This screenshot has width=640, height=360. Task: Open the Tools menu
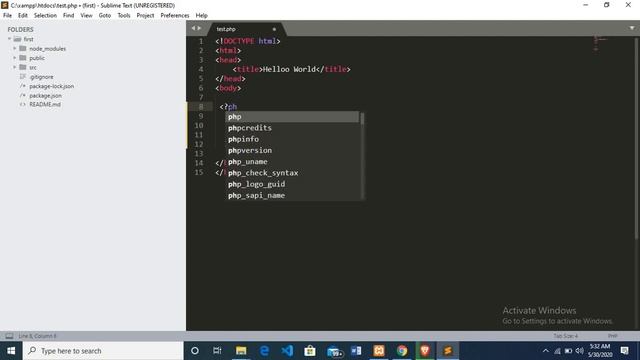coord(124,15)
